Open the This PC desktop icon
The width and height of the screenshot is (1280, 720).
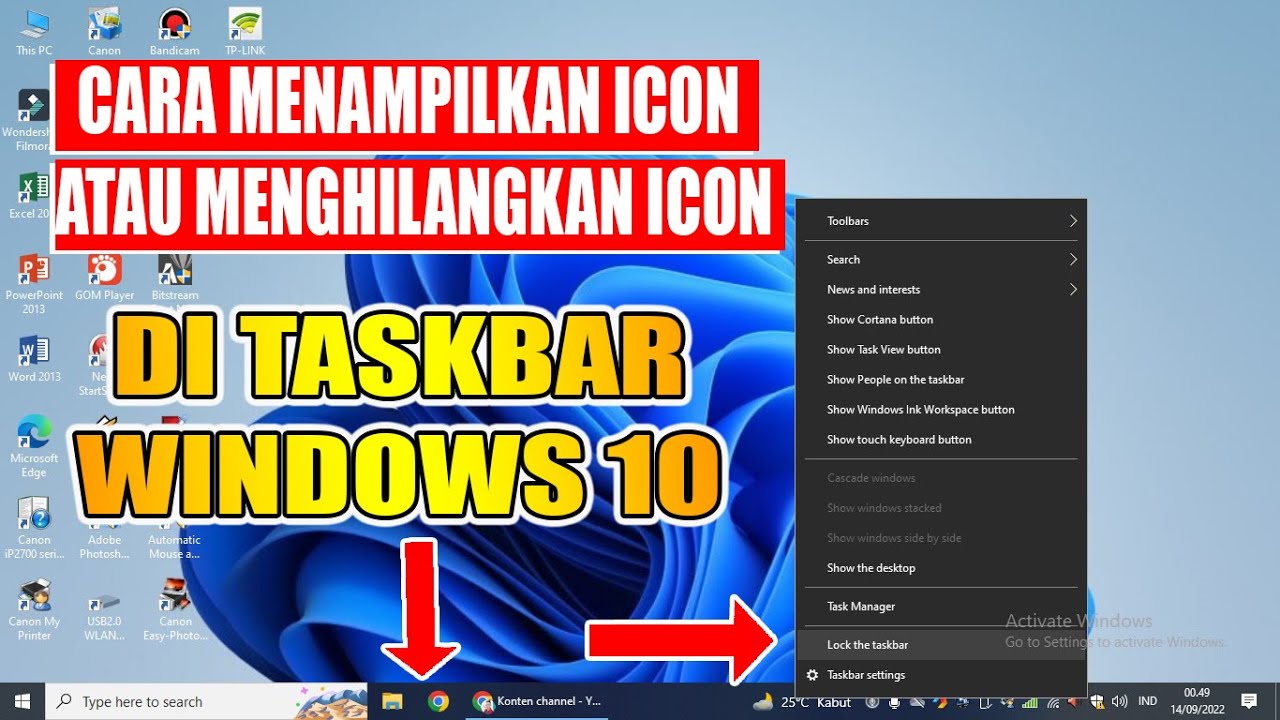pyautogui.click(x=34, y=32)
